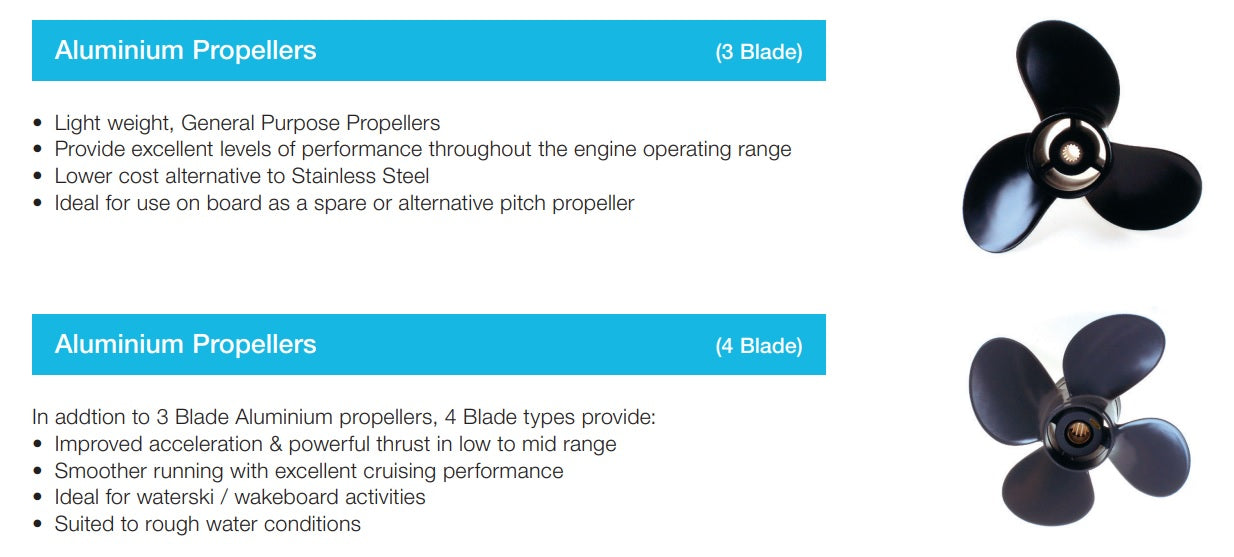Click "Light weight, General Purpose Propellers" text
The image size is (1234, 557).
pos(247,123)
